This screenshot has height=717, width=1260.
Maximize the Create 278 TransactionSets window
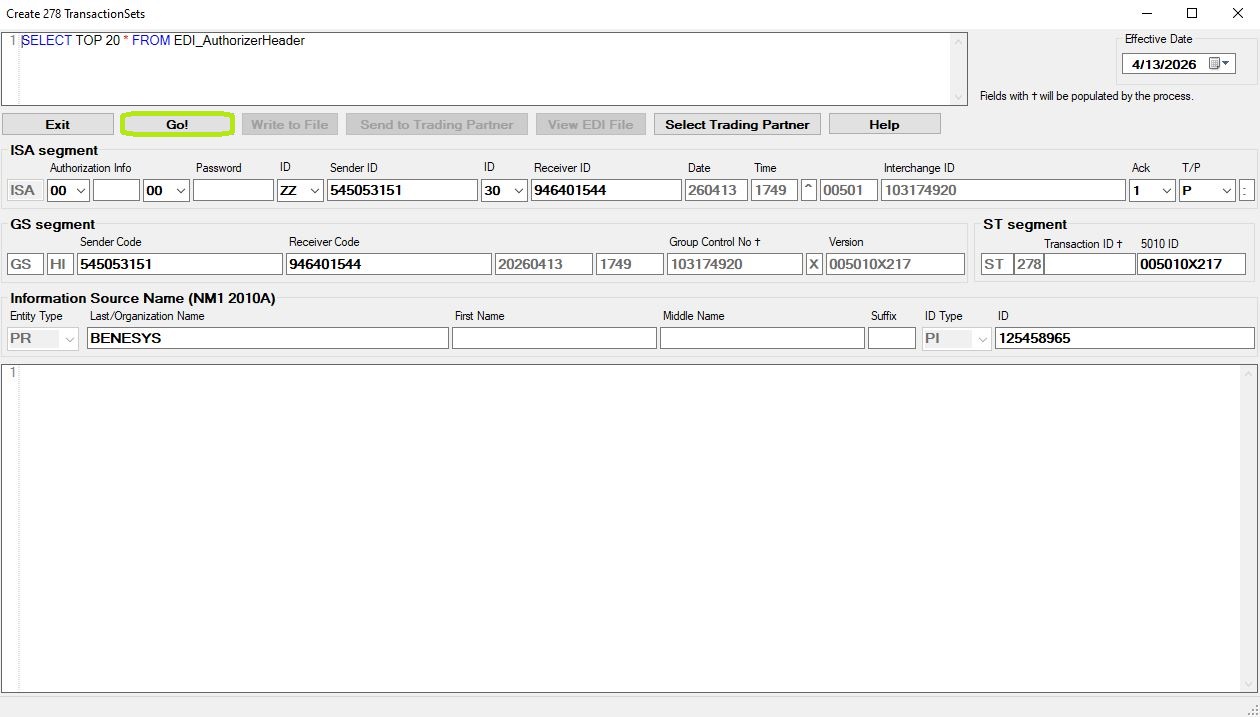(1192, 13)
